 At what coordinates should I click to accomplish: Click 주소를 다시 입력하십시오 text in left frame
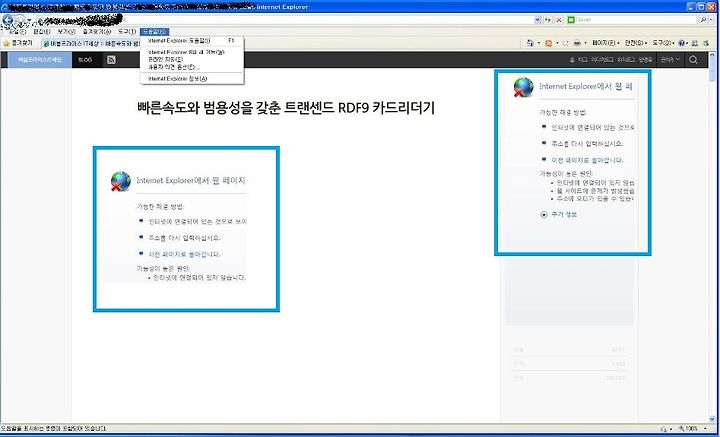click(184, 238)
